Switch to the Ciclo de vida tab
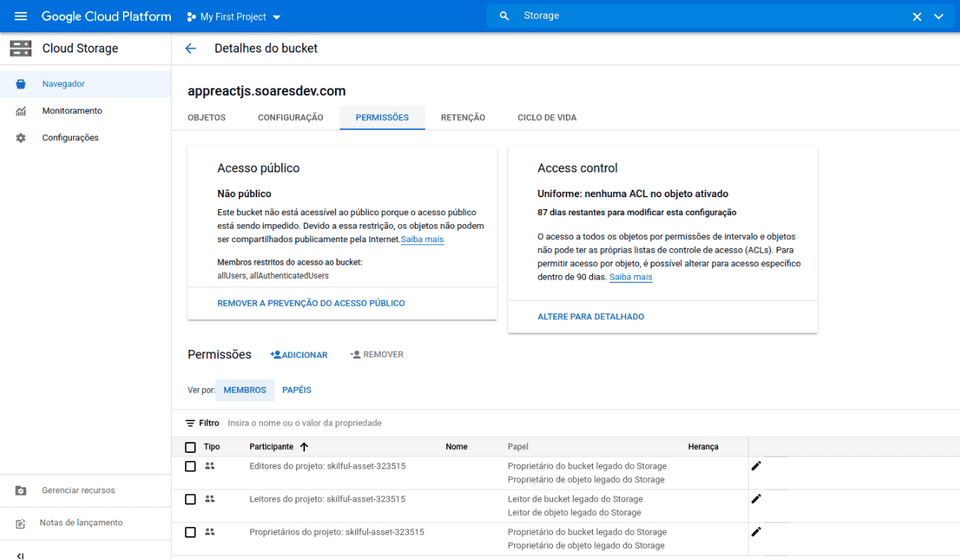960x560 pixels. (x=546, y=118)
